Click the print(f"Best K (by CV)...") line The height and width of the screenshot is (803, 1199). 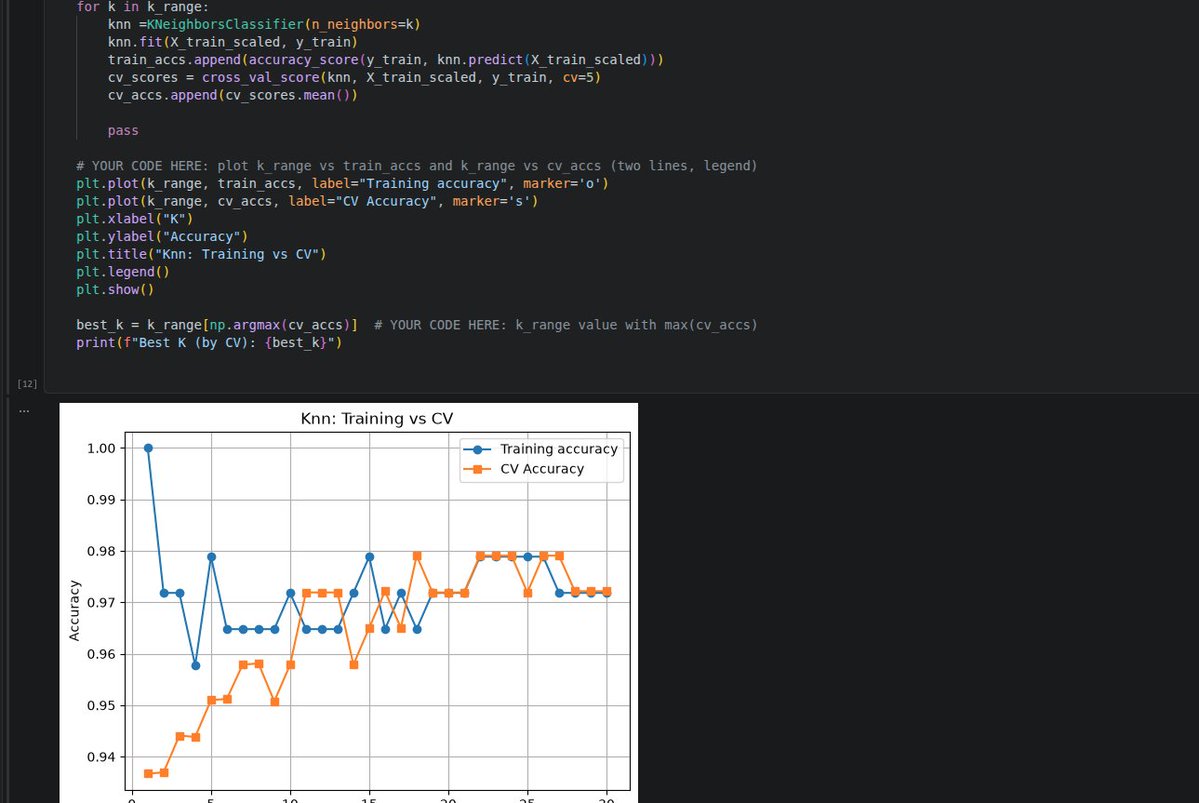(x=210, y=343)
